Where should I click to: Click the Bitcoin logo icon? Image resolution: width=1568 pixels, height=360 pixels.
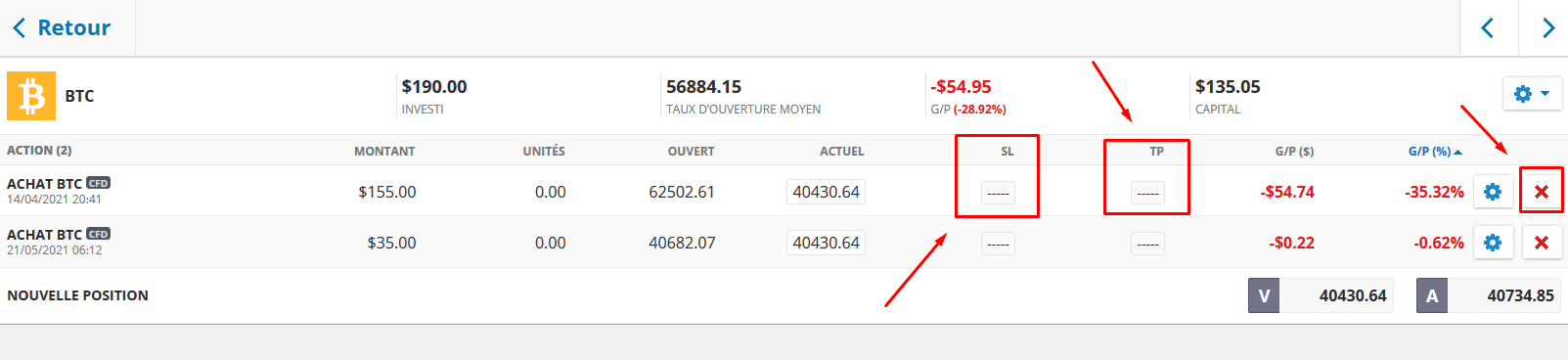(x=31, y=96)
